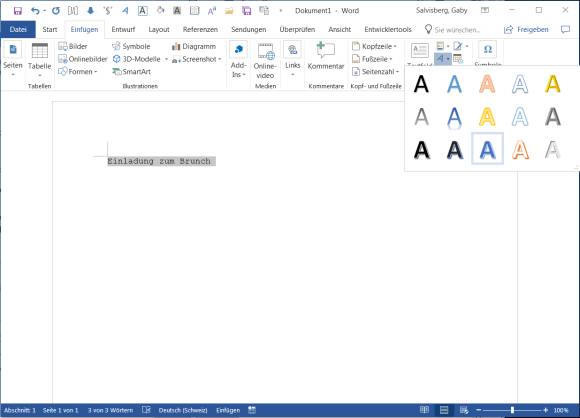Screen dimensions: 580x418
Task: Toggle web layout view in status bar
Action: (463, 410)
